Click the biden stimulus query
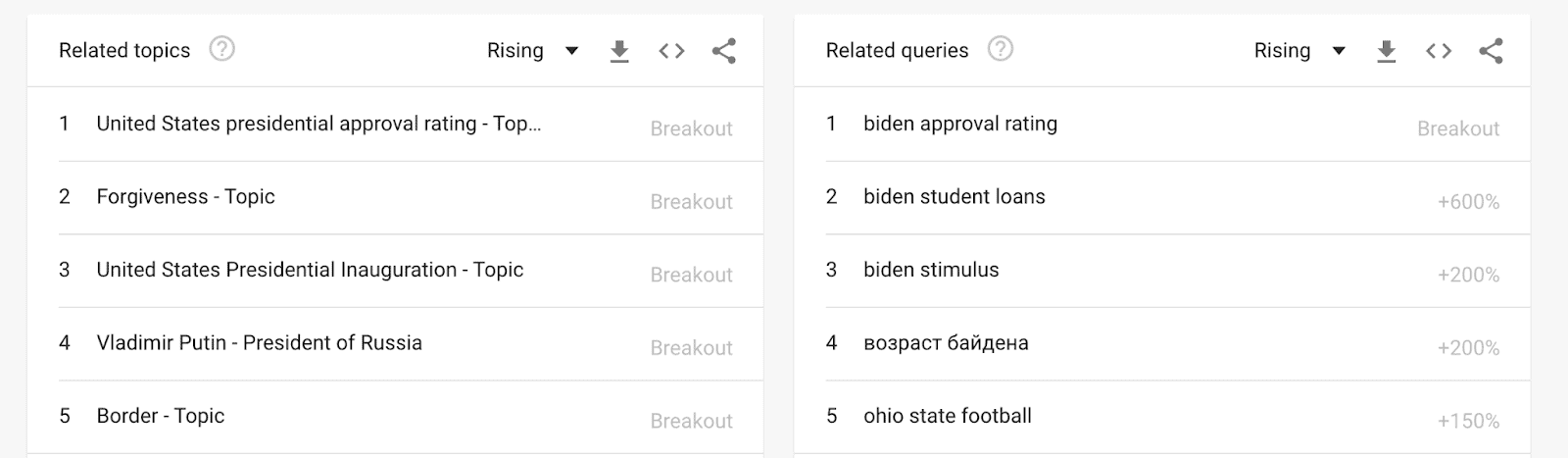The width and height of the screenshot is (1568, 458). click(931, 270)
